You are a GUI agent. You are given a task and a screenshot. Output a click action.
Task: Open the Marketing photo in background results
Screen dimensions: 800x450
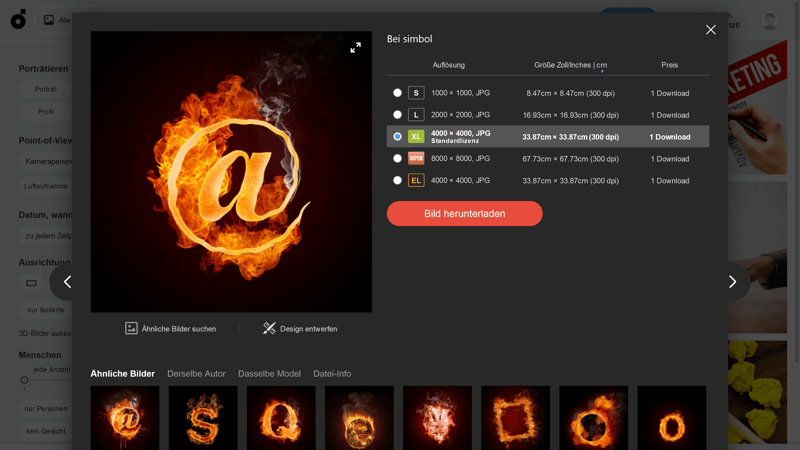(758, 107)
